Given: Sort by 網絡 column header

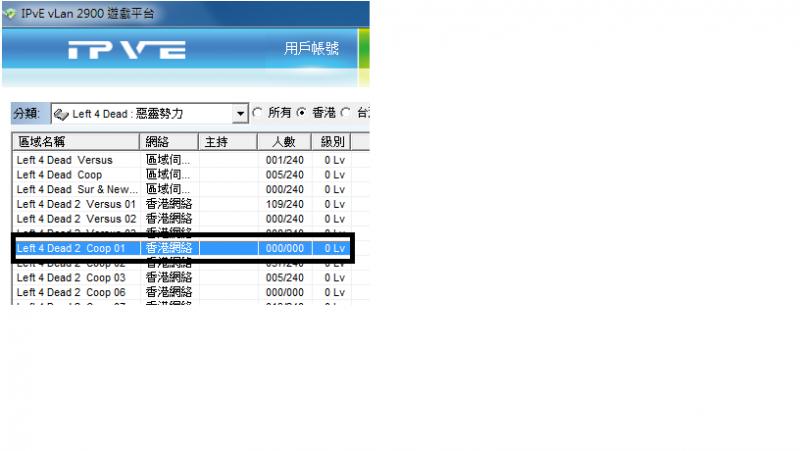Looking at the screenshot, I should pos(169,141).
